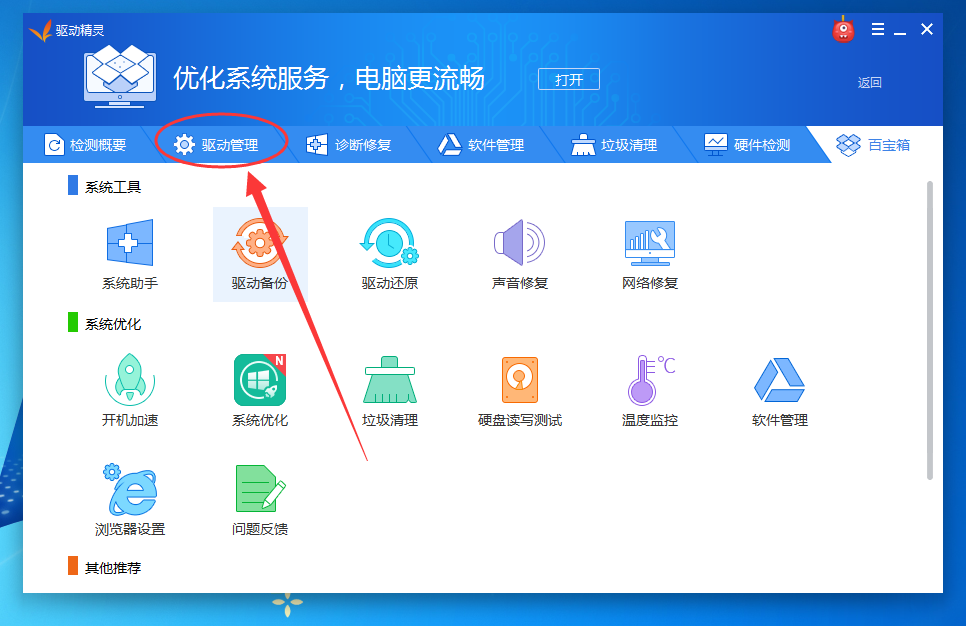Launch 开机加速 boot accelerator

(x=129, y=390)
